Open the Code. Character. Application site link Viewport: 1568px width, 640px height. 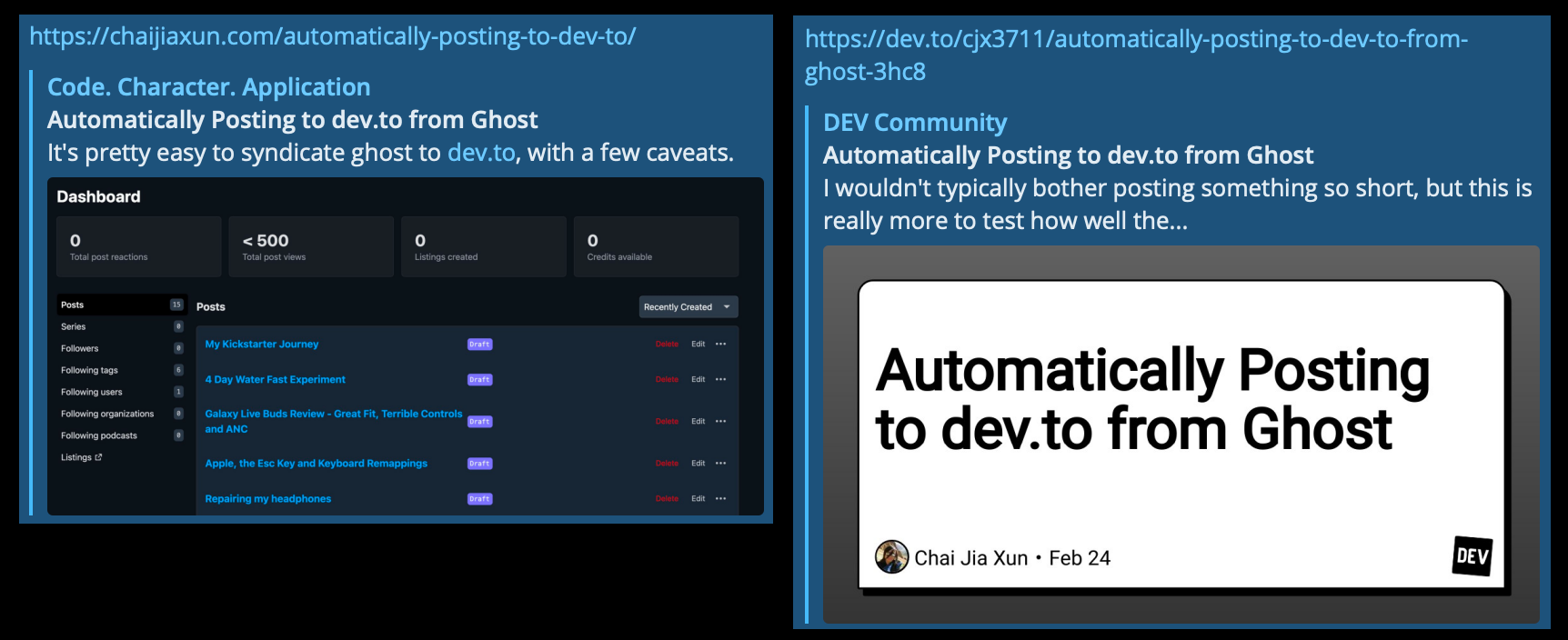209,87
